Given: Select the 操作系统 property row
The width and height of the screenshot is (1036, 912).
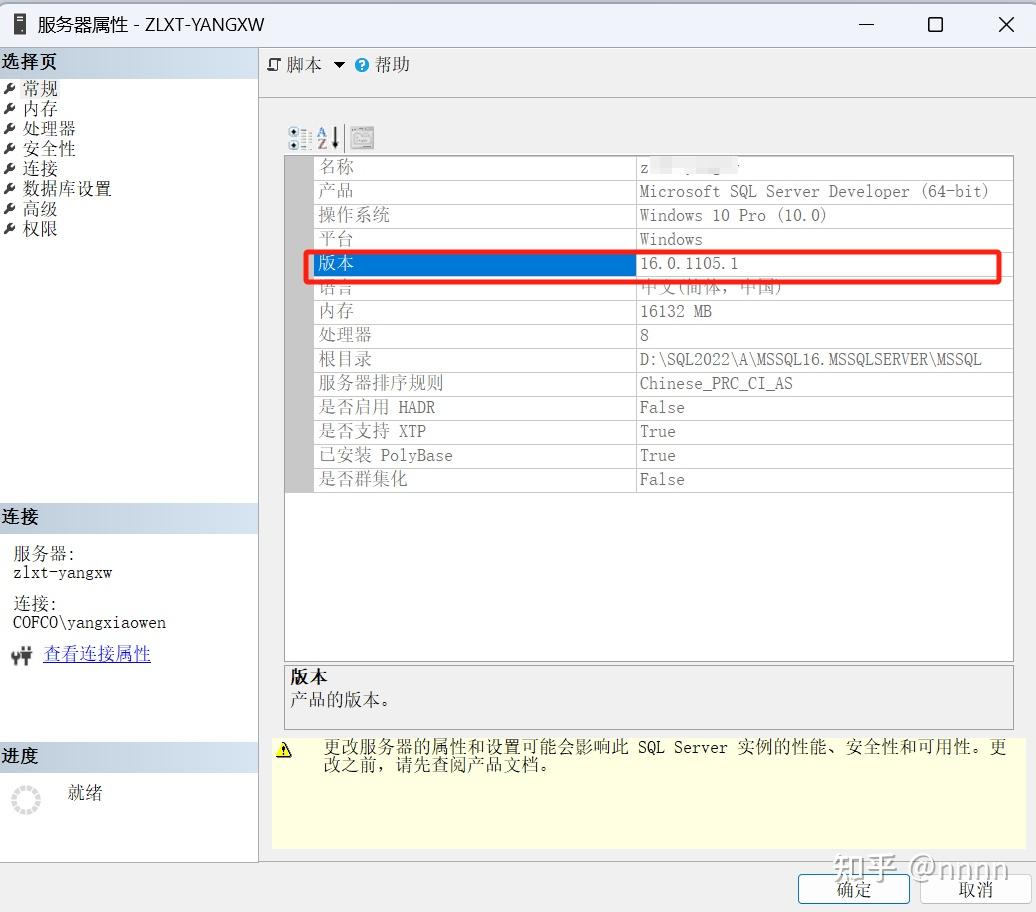Looking at the screenshot, I should click(x=450, y=215).
